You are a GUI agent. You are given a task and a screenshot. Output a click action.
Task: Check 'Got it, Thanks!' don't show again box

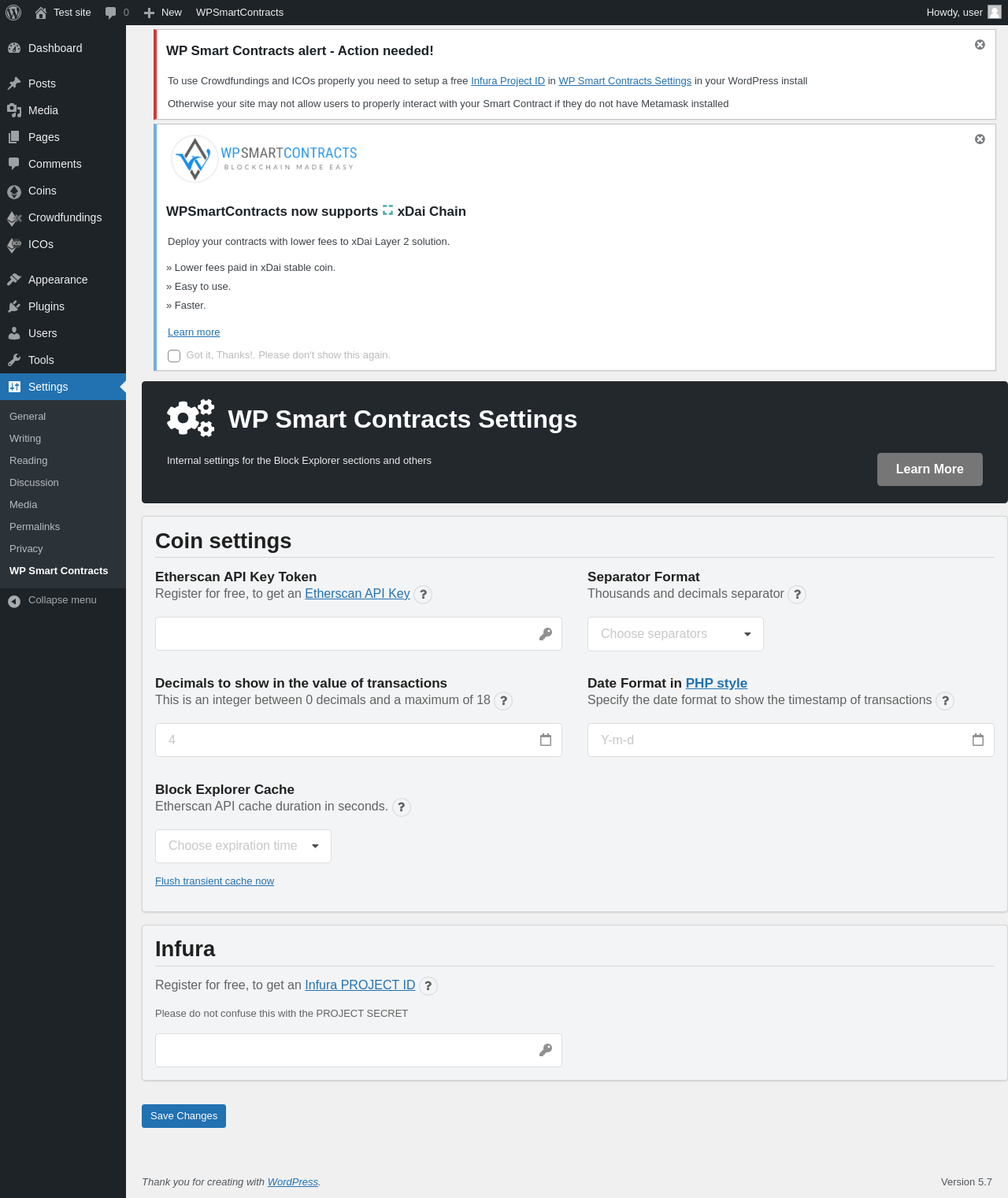click(x=174, y=356)
